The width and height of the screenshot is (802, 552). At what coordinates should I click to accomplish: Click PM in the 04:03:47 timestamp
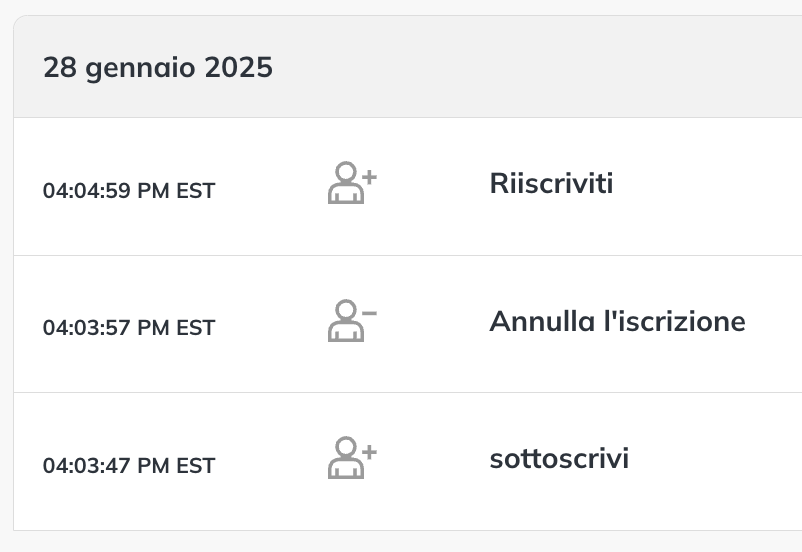coord(153,466)
